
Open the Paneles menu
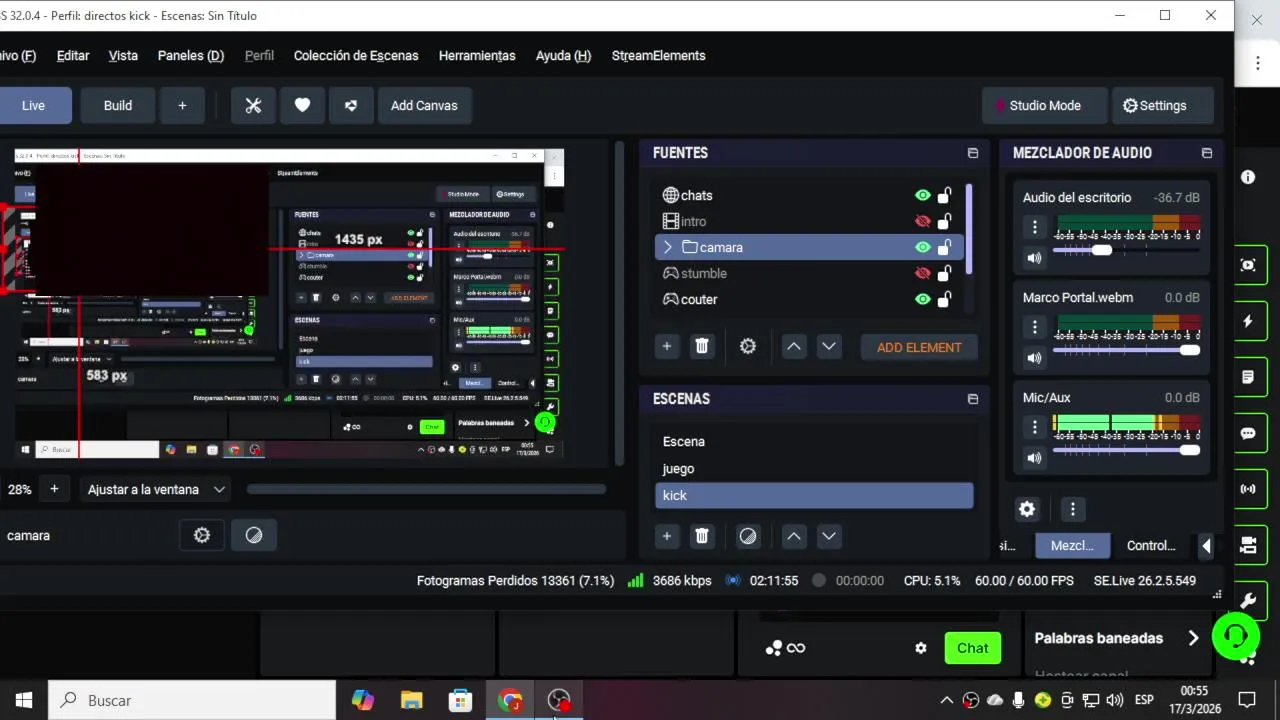[191, 56]
